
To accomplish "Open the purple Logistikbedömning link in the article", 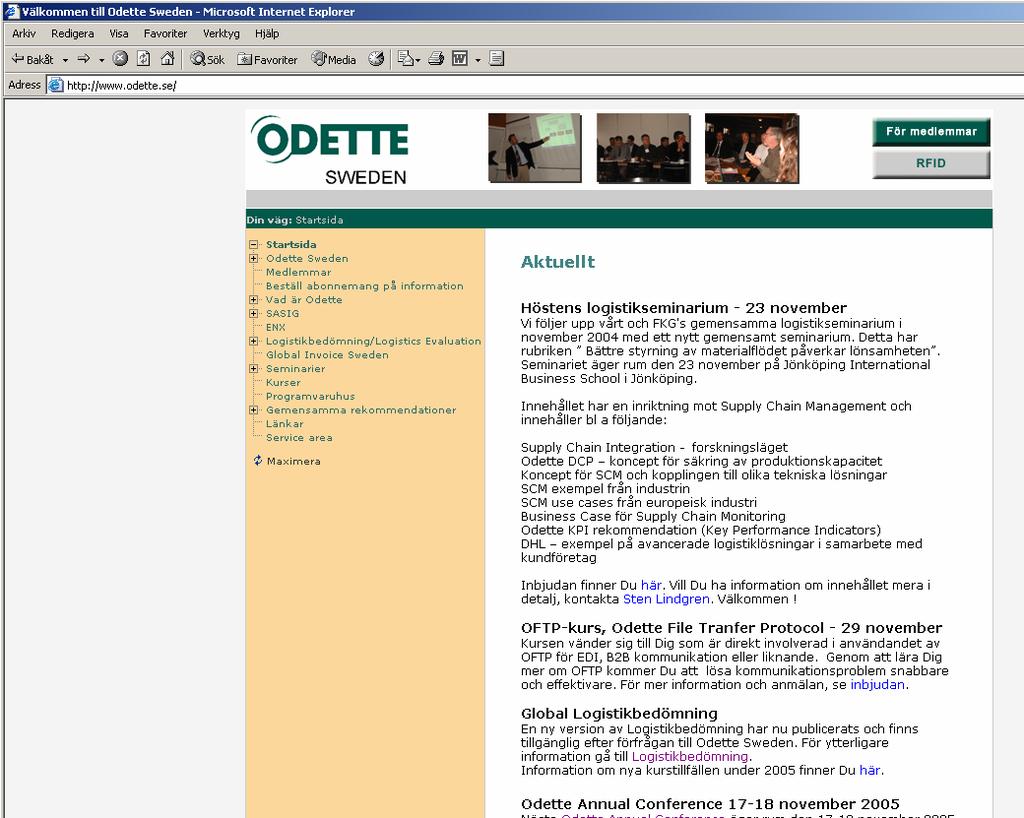I will coord(690,756).
